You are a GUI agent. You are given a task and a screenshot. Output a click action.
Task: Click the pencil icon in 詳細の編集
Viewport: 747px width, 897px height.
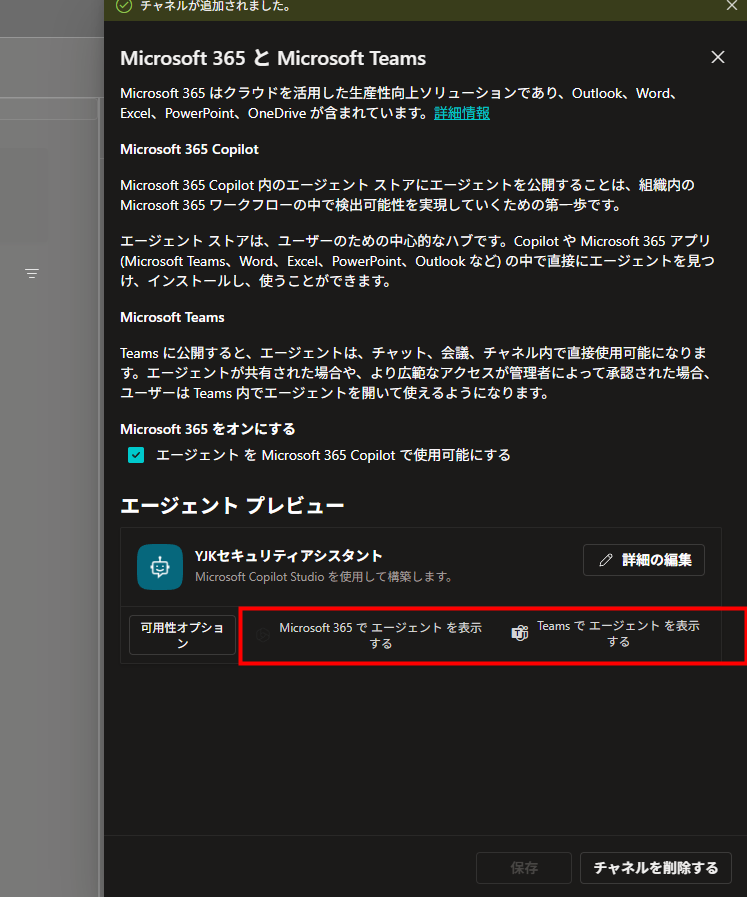(606, 560)
